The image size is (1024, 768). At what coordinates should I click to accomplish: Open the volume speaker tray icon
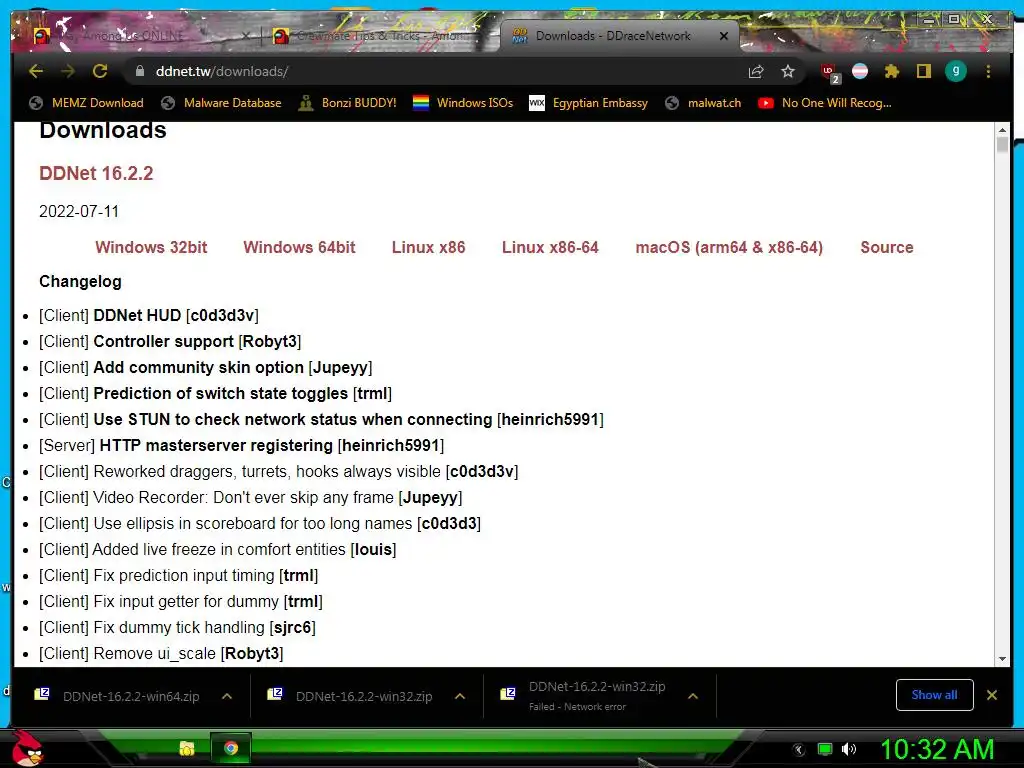pos(849,749)
